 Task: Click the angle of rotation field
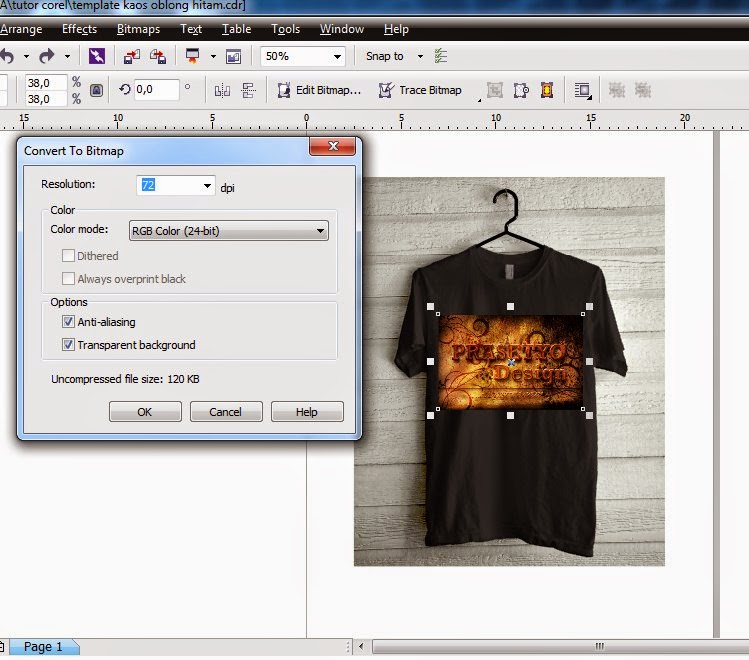coord(157,89)
